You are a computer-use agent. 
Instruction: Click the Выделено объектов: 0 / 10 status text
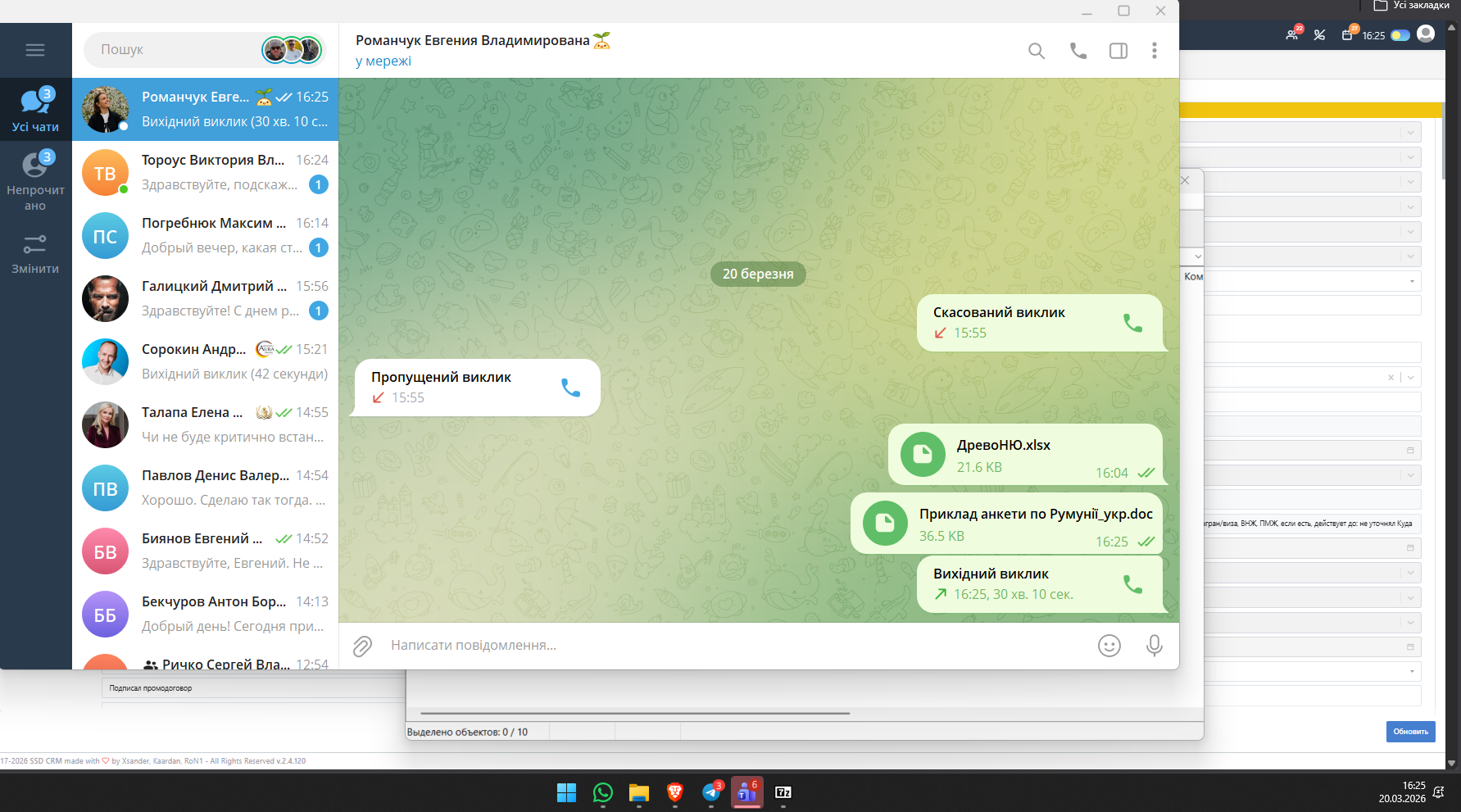click(468, 733)
